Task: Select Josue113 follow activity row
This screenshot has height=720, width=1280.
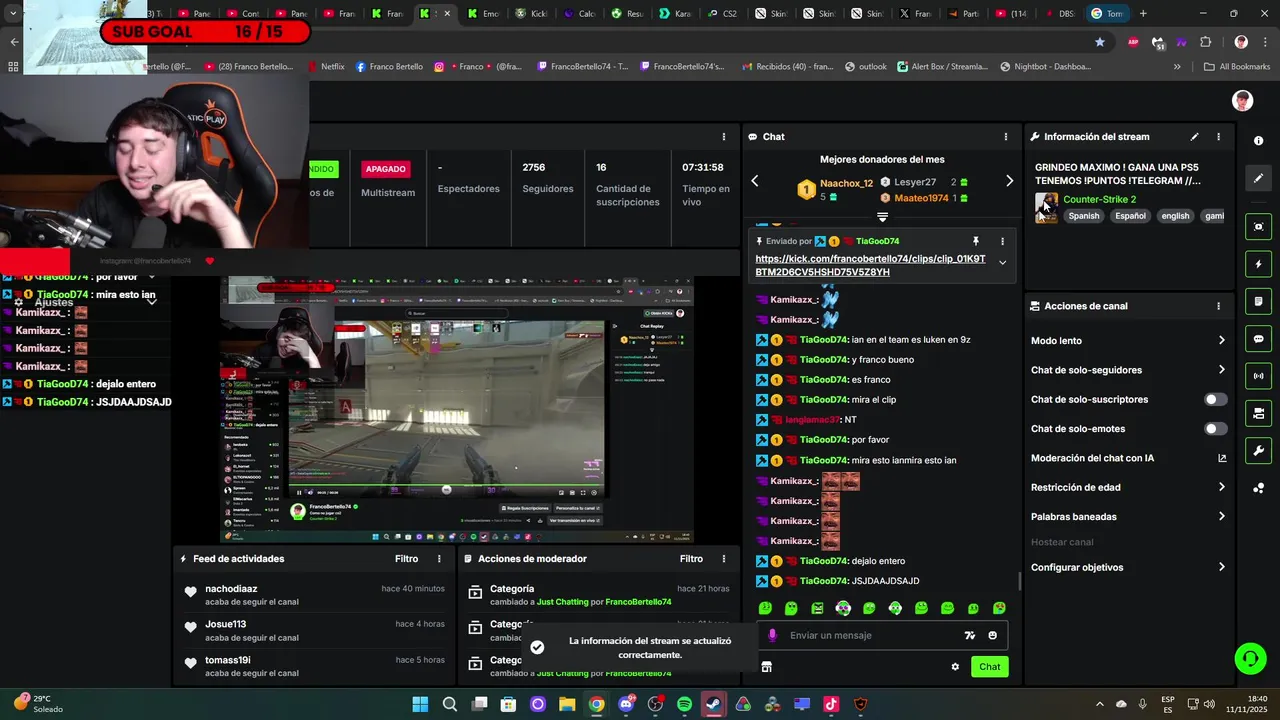Action: click(313, 631)
